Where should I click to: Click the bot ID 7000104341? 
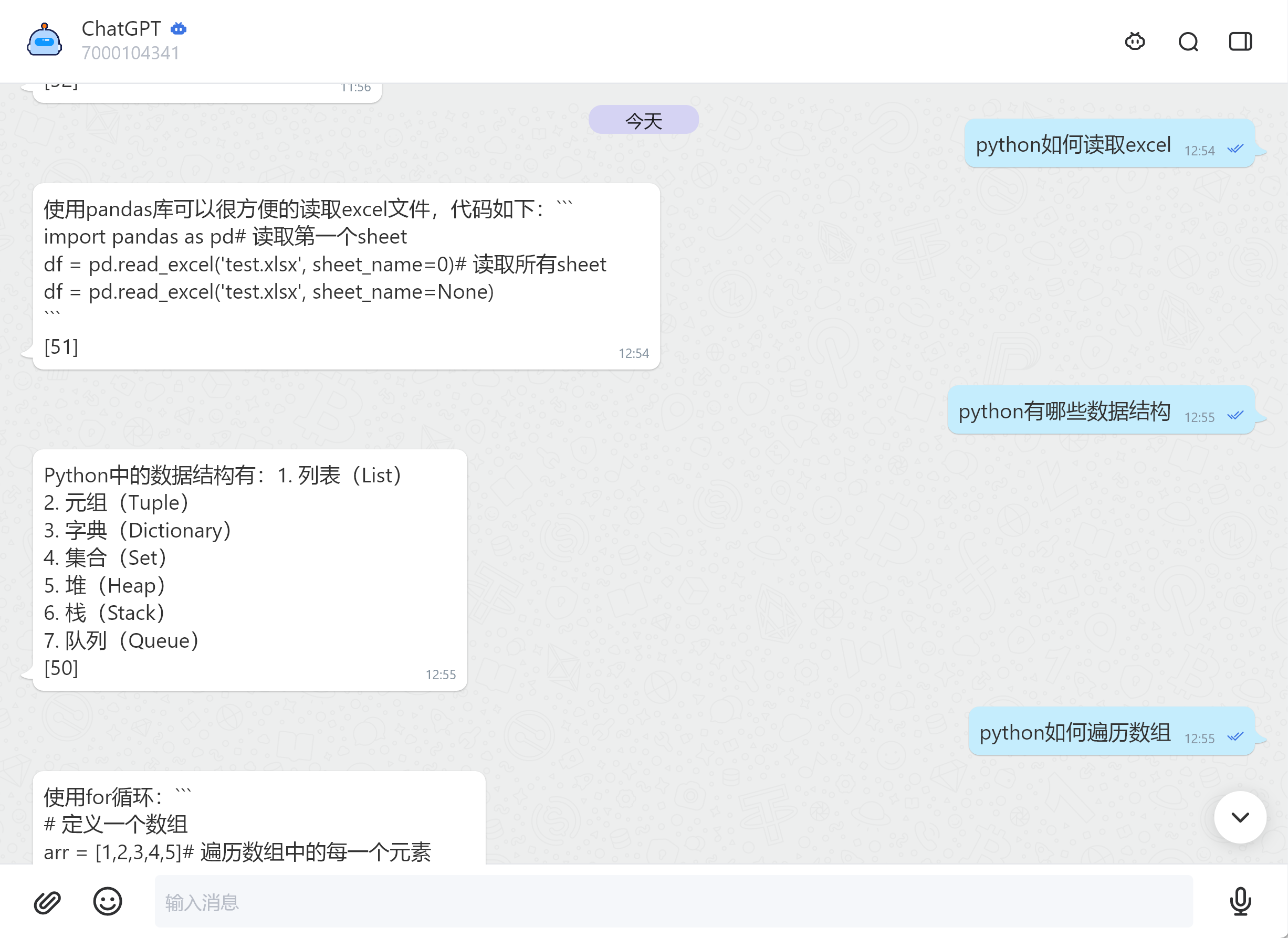click(130, 53)
